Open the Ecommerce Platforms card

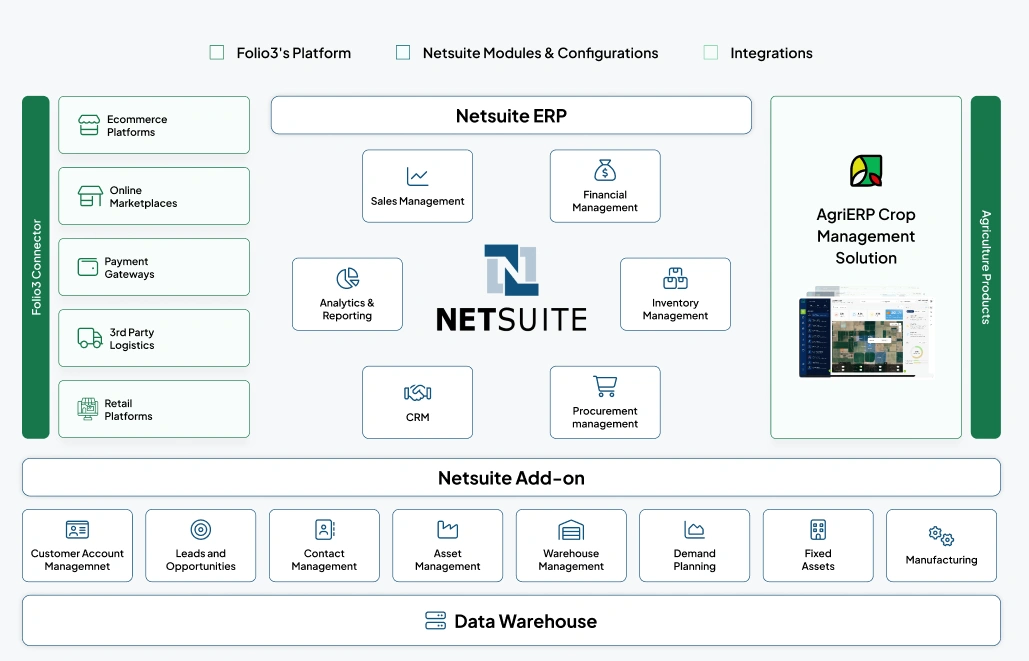154,125
